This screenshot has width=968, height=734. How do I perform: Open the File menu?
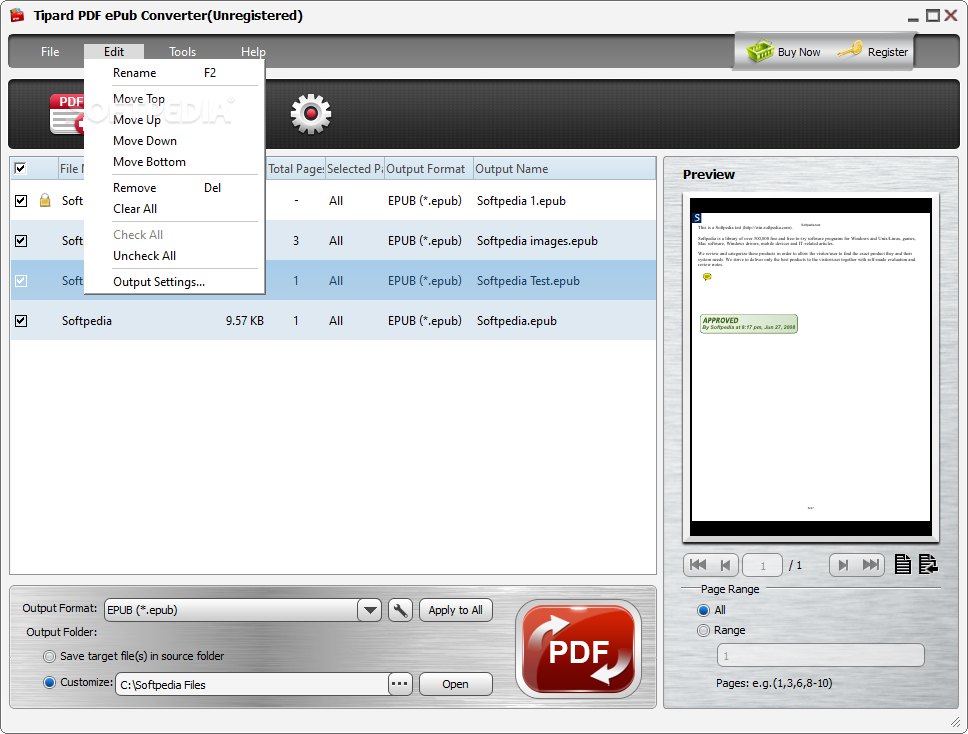coord(50,52)
